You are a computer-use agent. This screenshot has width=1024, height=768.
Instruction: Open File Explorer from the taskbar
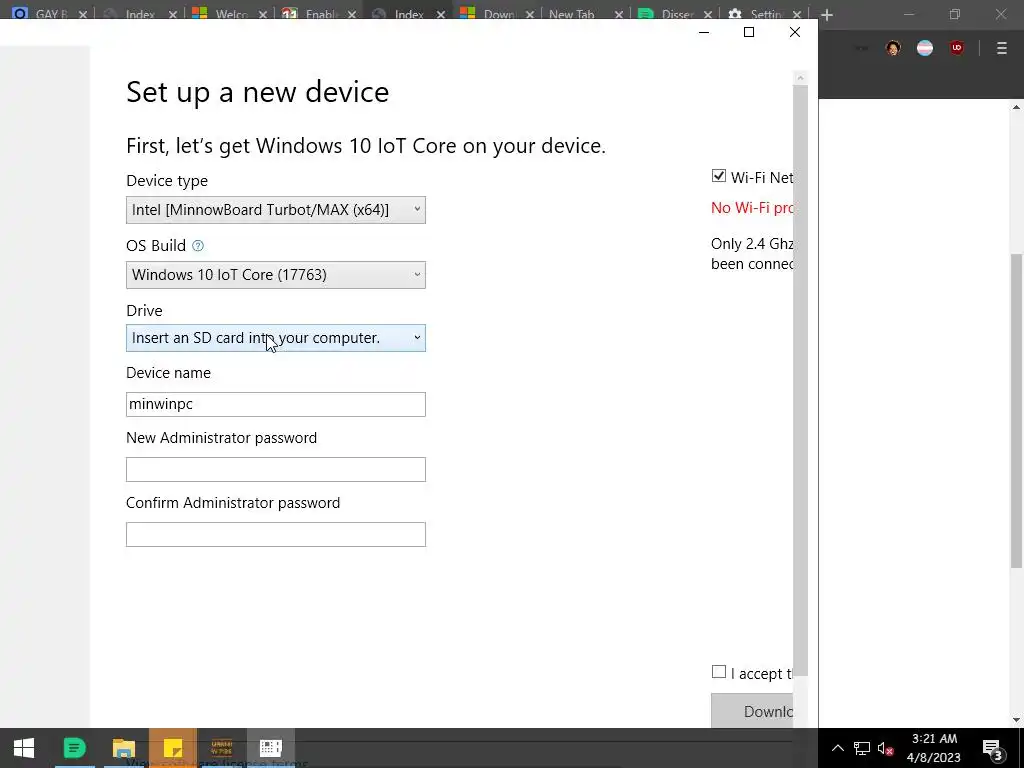point(123,748)
